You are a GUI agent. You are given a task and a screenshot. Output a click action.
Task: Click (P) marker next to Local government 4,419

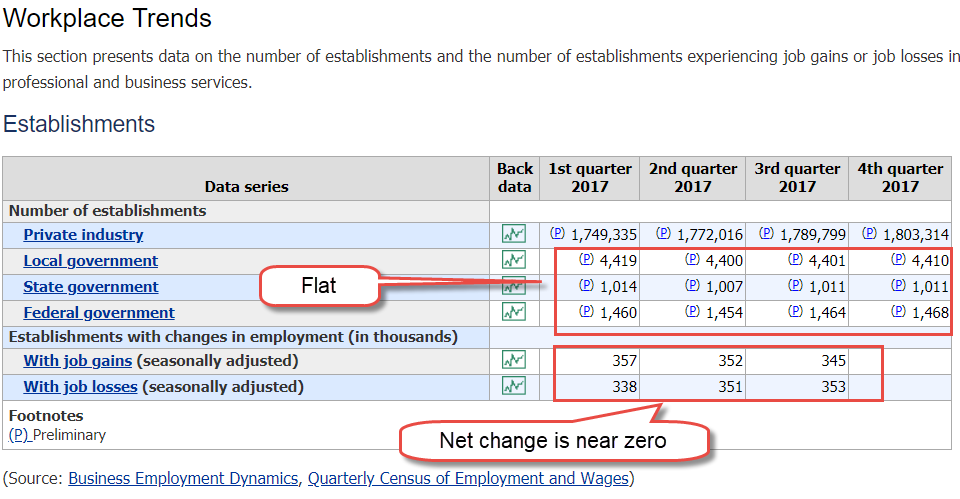click(586, 260)
